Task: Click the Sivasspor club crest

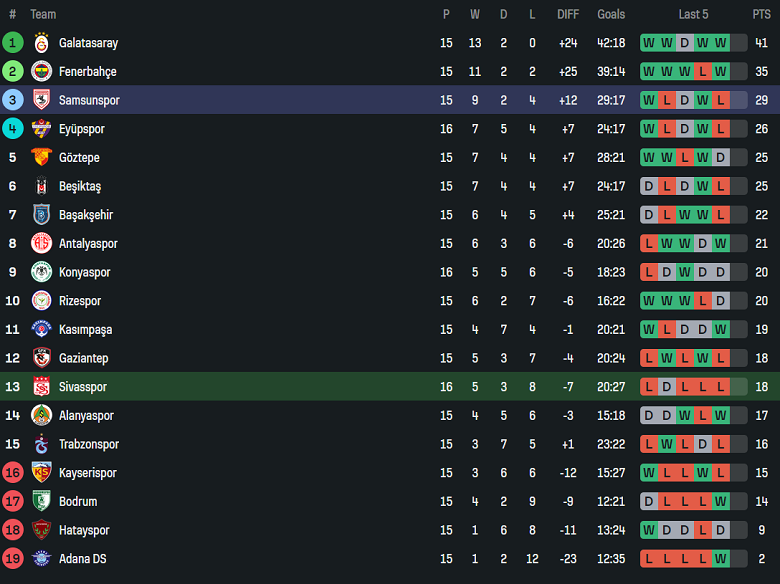Action: pyautogui.click(x=41, y=387)
